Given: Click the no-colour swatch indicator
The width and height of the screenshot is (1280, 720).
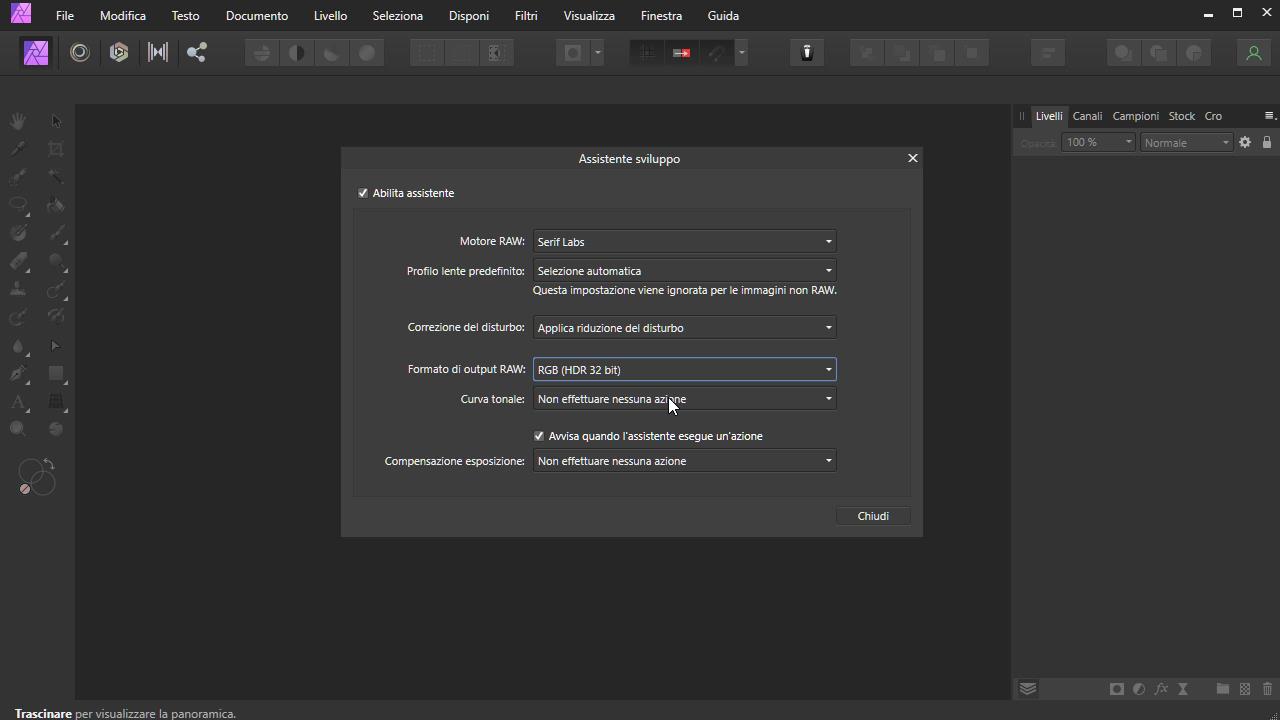Looking at the screenshot, I should click(25, 488).
